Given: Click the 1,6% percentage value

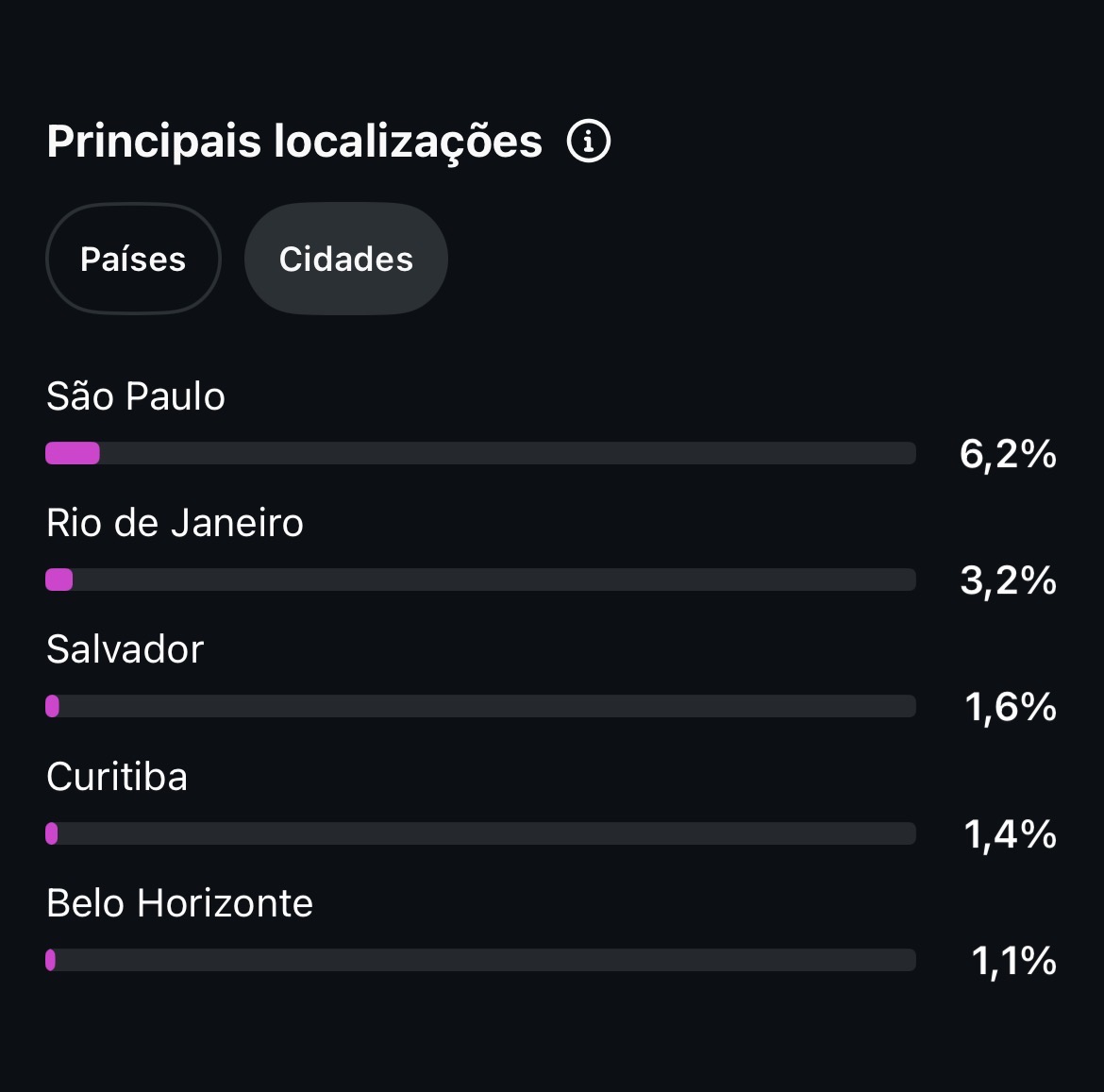Looking at the screenshot, I should point(1011,707).
